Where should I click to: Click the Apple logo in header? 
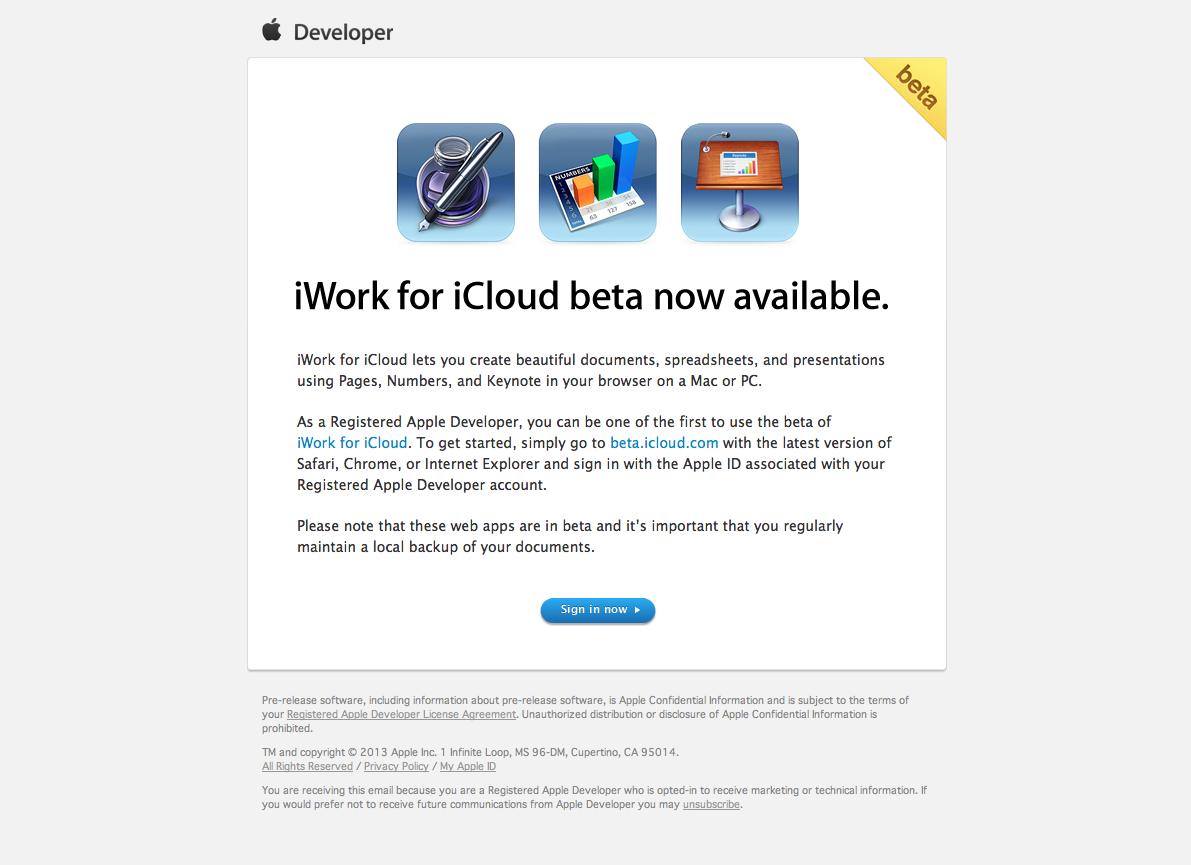pos(272,30)
